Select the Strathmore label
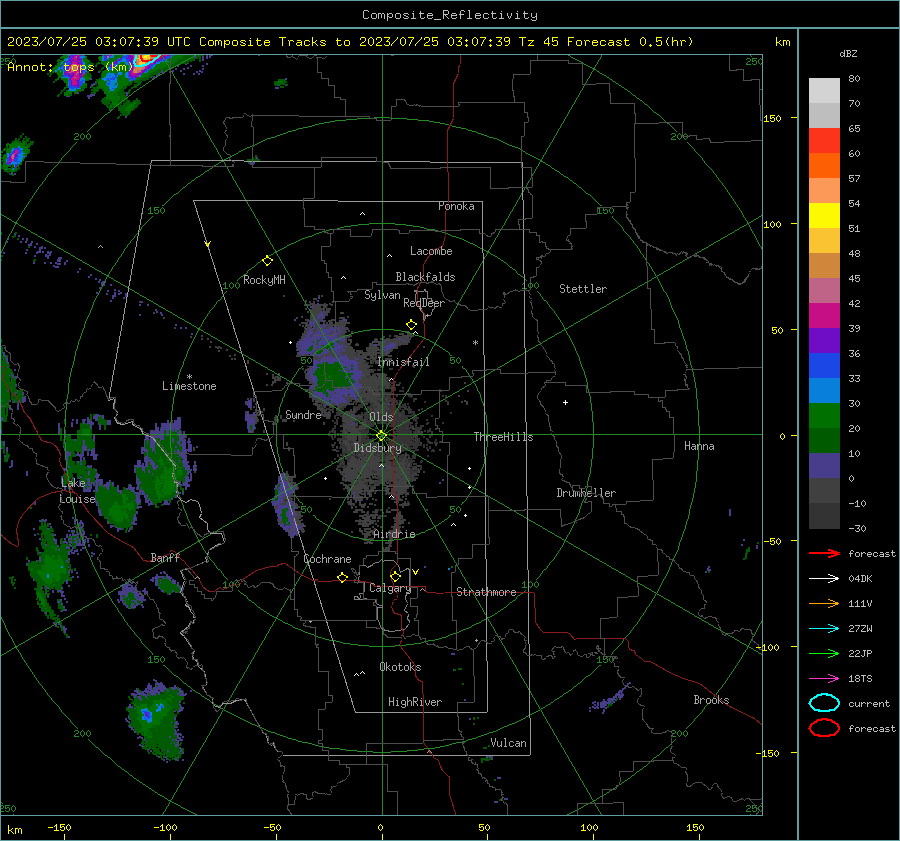 486,592
